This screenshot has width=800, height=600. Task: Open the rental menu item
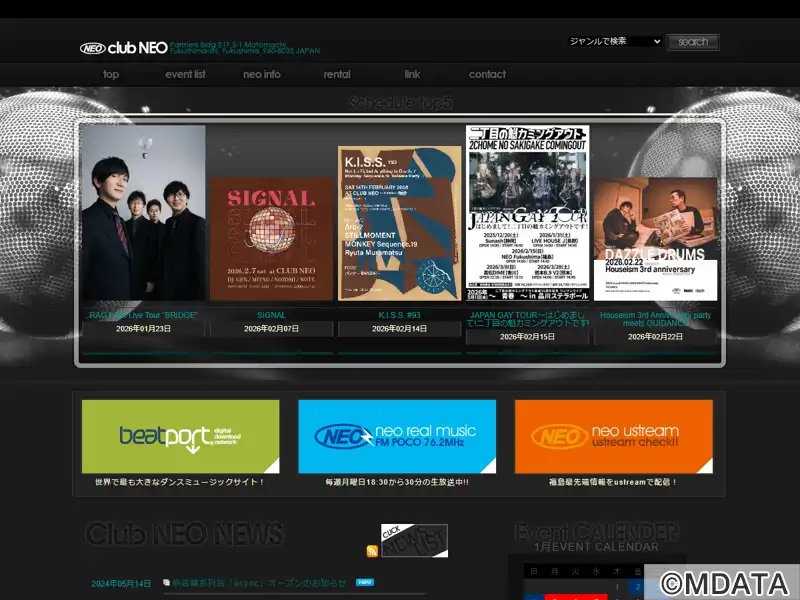(337, 74)
